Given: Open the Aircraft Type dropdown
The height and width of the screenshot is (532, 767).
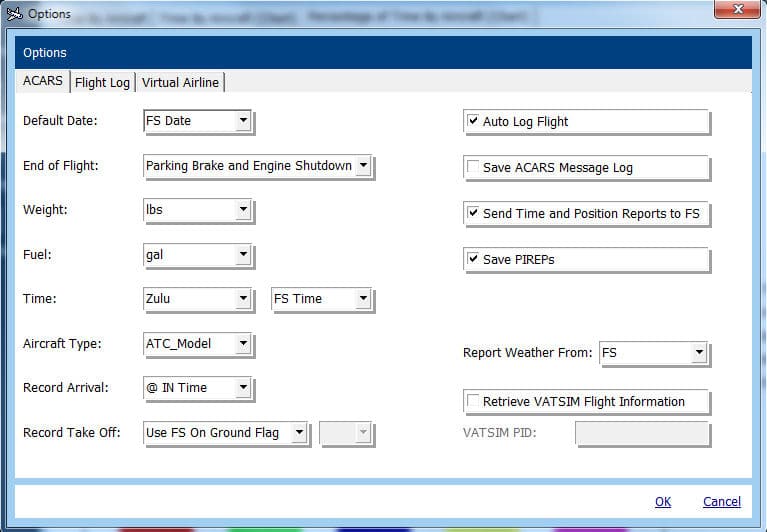Looking at the screenshot, I should click(x=243, y=344).
